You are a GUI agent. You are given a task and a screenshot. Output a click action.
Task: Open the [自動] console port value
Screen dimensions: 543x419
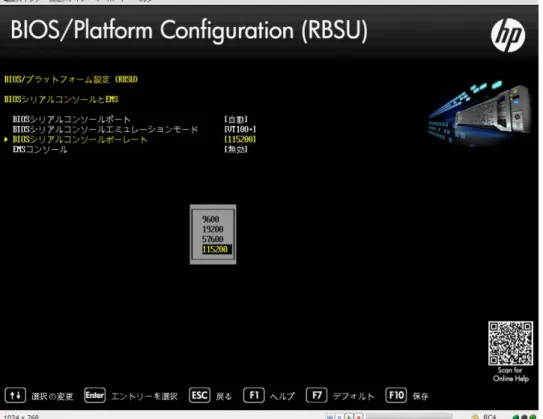coord(236,119)
